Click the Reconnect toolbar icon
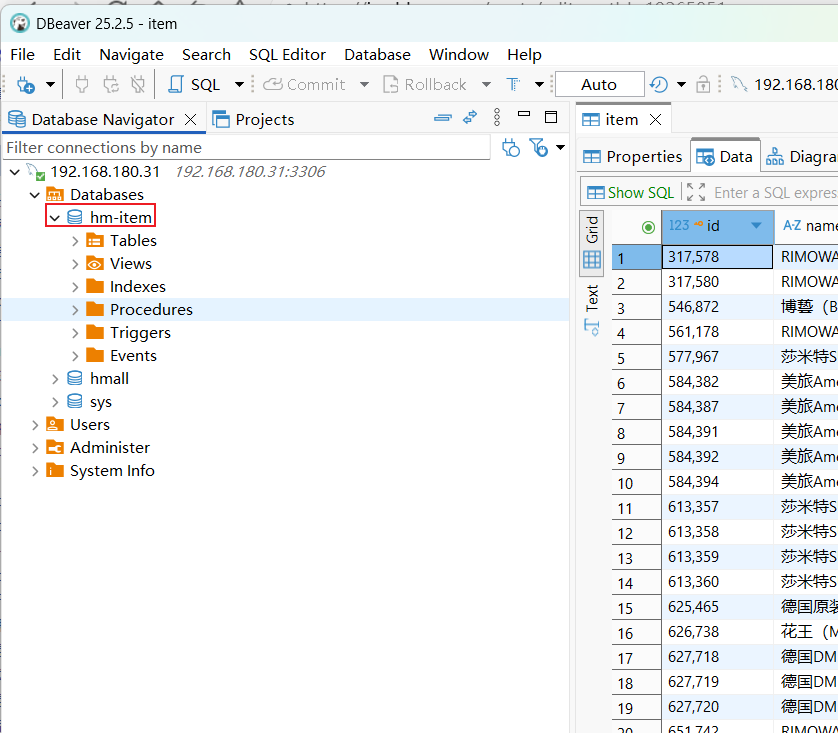The image size is (838, 733). click(x=111, y=84)
